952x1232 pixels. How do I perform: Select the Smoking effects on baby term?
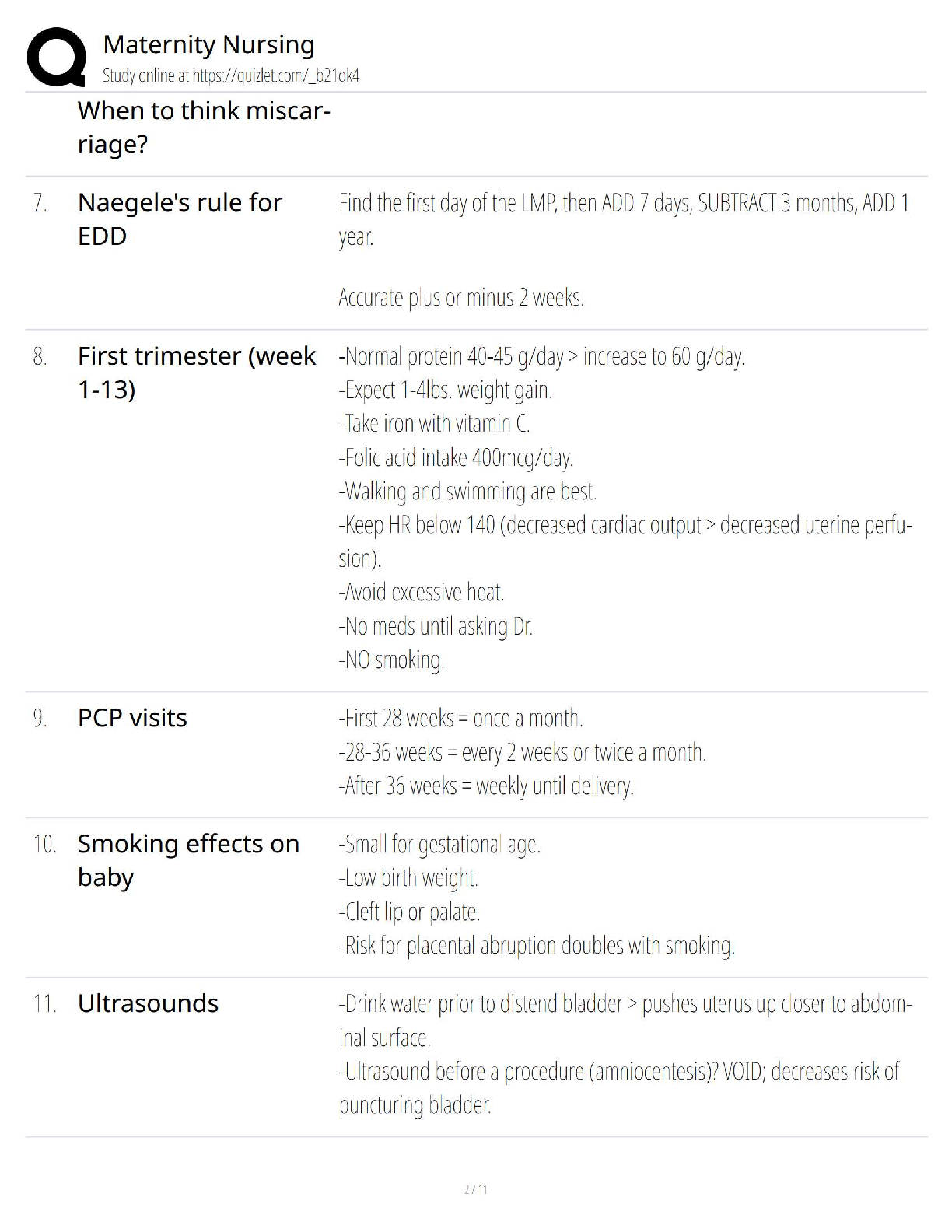click(x=188, y=860)
